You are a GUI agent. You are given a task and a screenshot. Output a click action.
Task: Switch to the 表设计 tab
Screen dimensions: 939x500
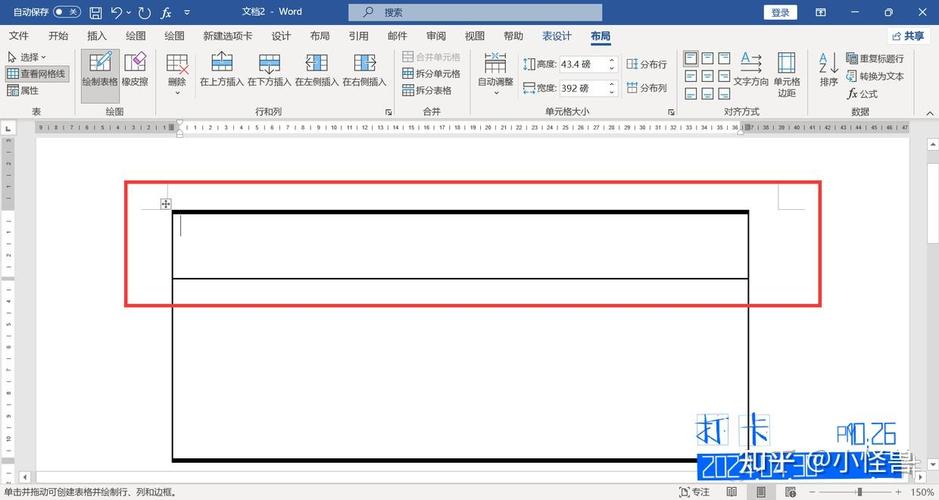(x=557, y=36)
